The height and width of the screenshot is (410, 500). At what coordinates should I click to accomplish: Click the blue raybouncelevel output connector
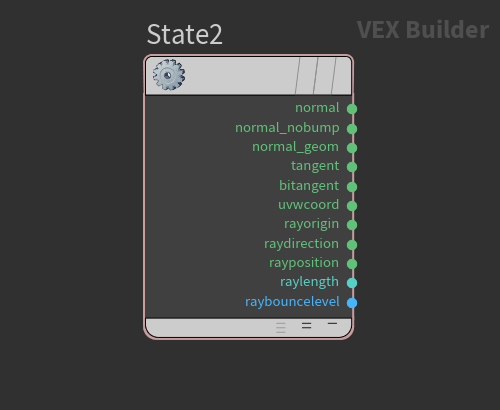[x=352, y=303]
